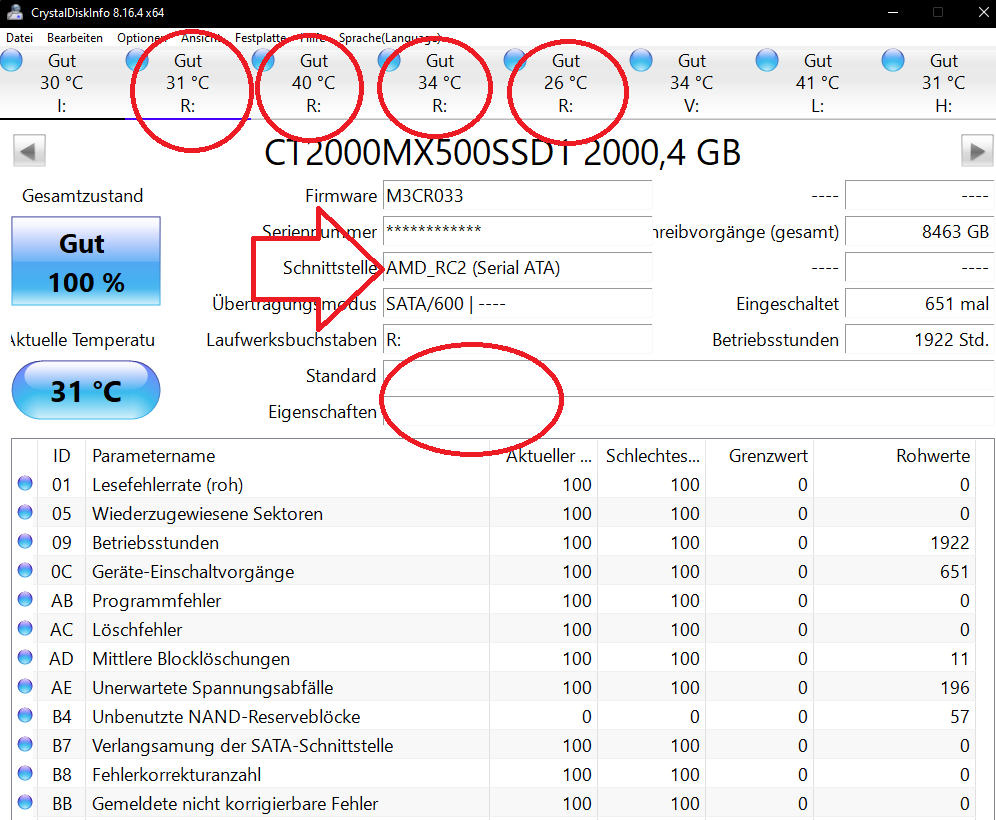
Task: Click status orb of Fehlerkorrekturanzahl row
Action: [25, 773]
